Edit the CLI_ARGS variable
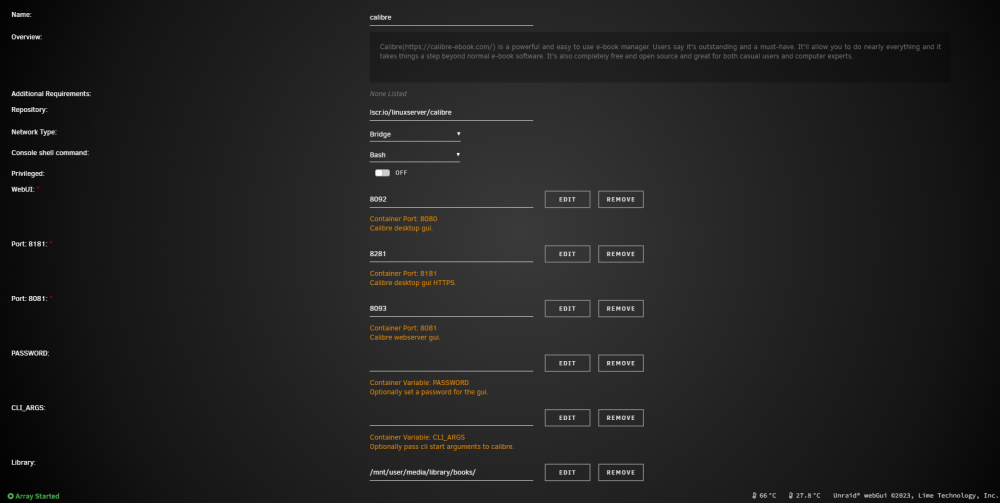The height and width of the screenshot is (503, 1000). click(567, 418)
